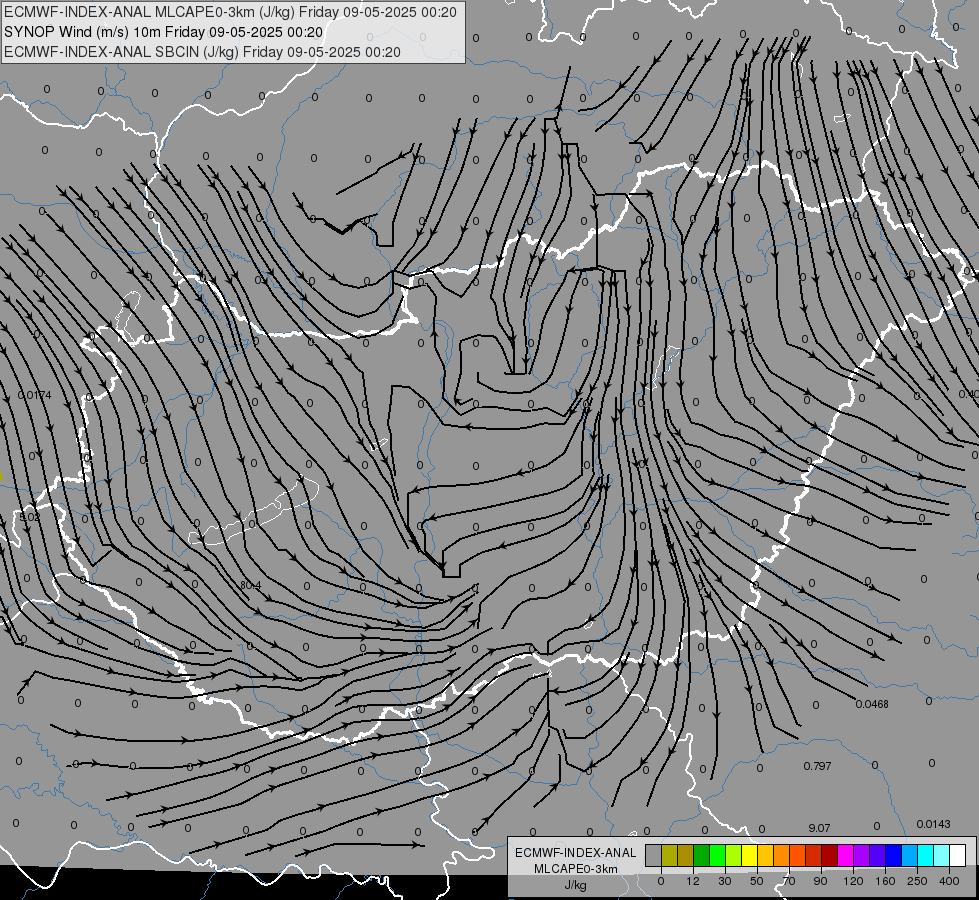Click the '50' legend tick label

point(757,881)
